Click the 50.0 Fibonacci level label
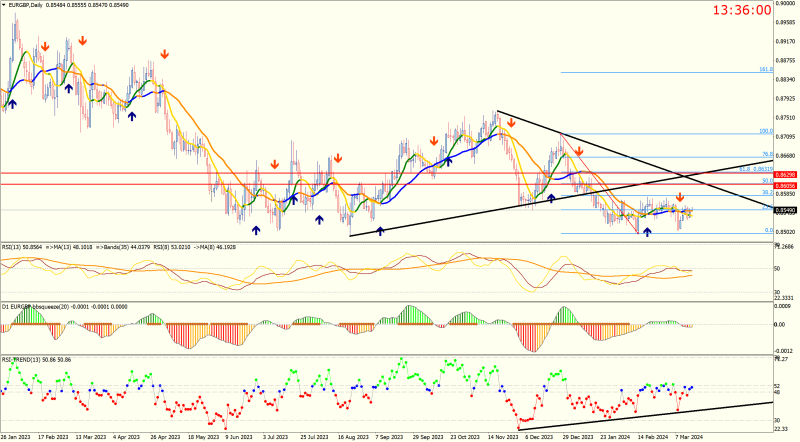 click(767, 181)
